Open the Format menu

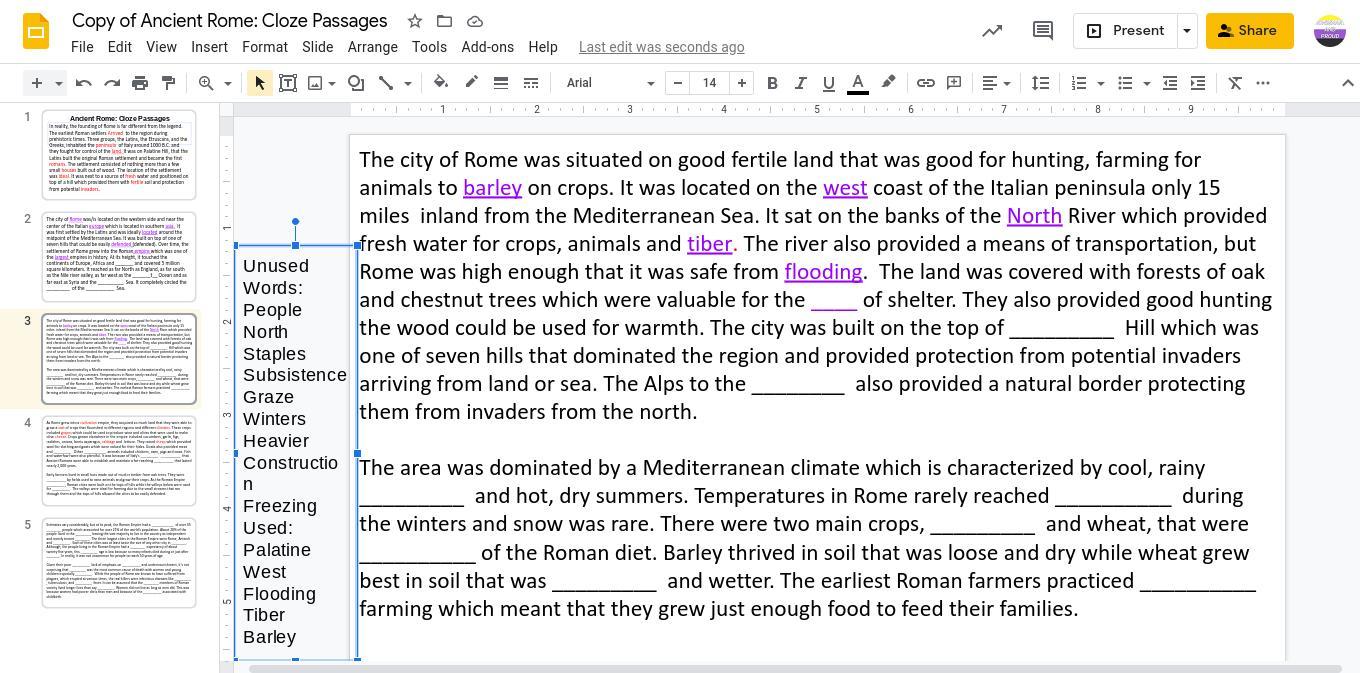265,47
